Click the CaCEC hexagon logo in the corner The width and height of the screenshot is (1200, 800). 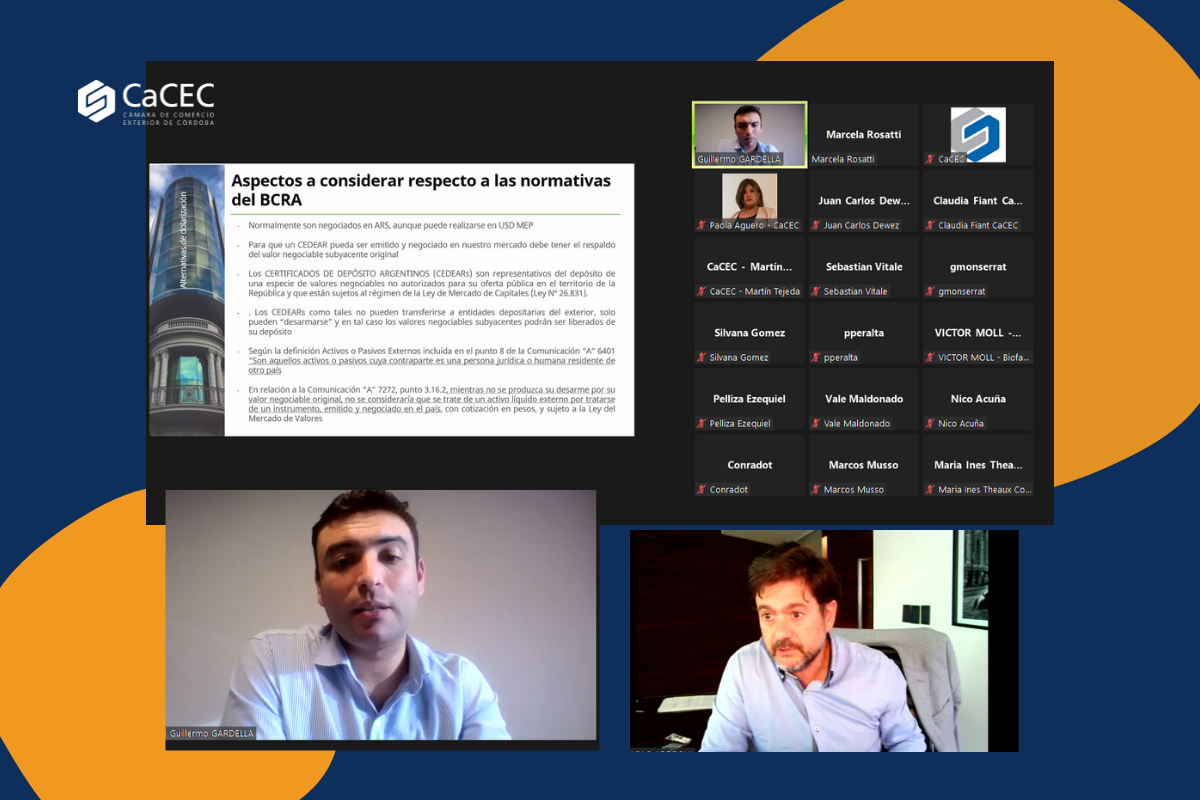point(97,100)
